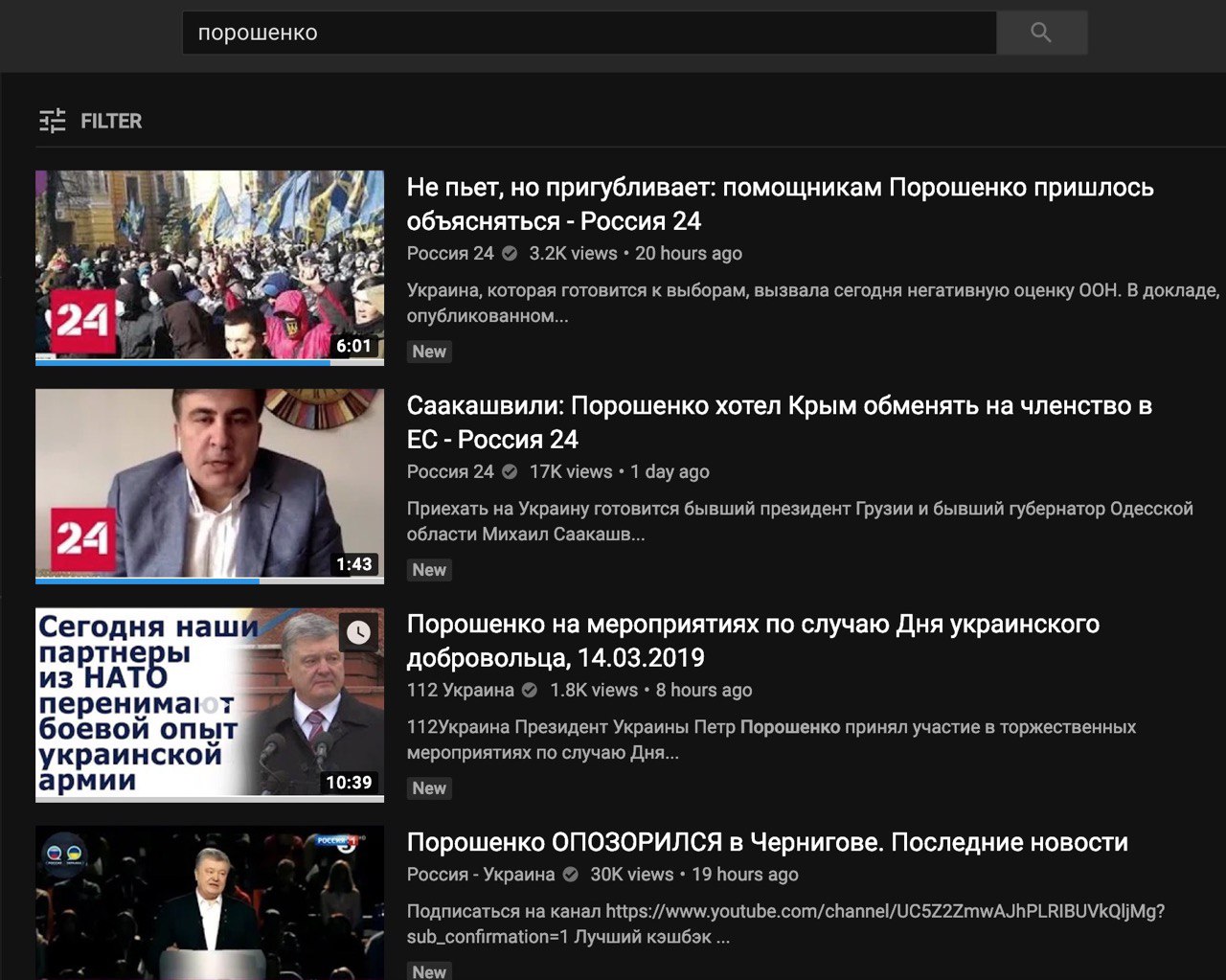Viewport: 1226px width, 980px height.
Task: Click the protest crowd video thumbnail
Action: [x=210, y=266]
